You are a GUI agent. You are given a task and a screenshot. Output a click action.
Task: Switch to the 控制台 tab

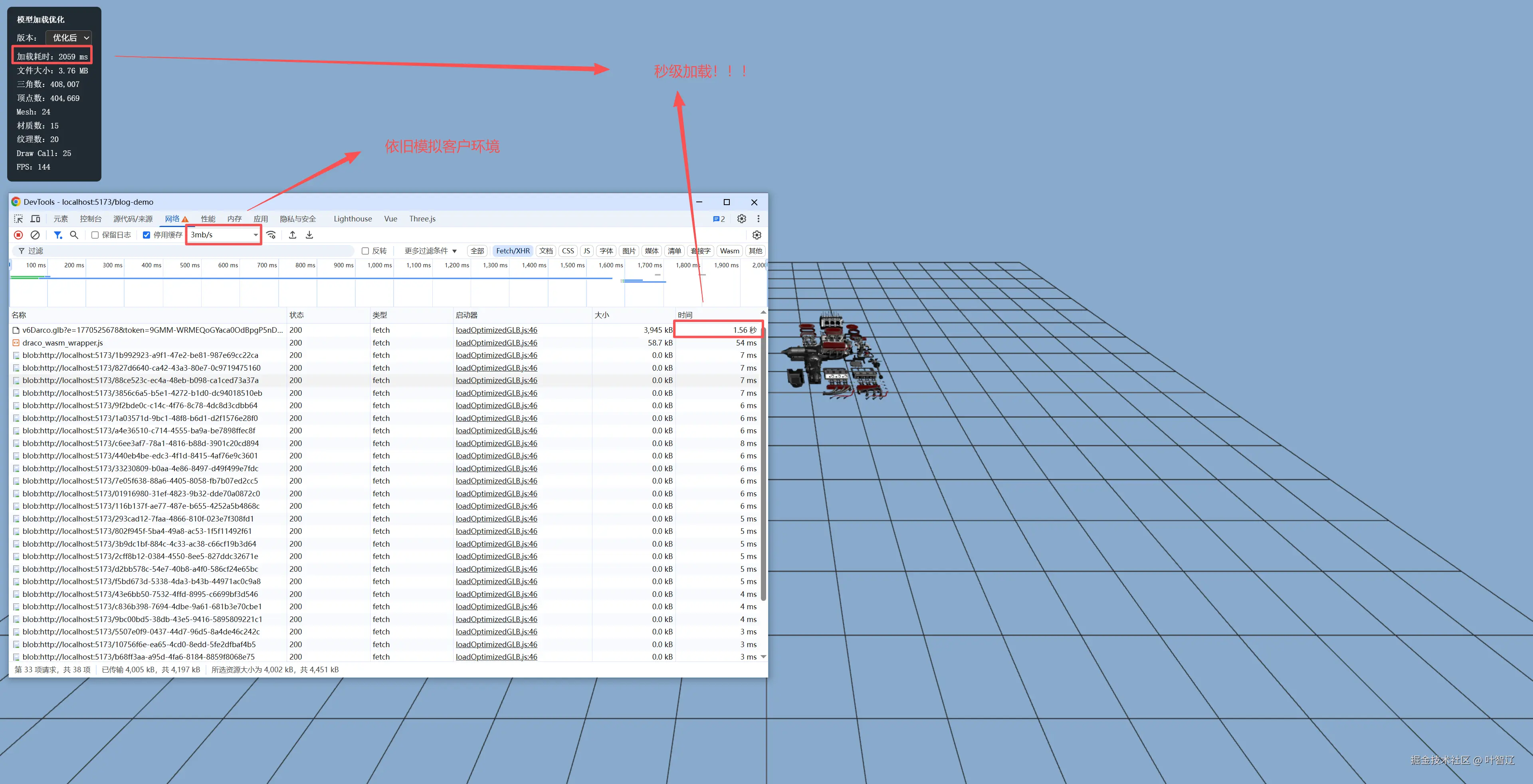pos(91,219)
